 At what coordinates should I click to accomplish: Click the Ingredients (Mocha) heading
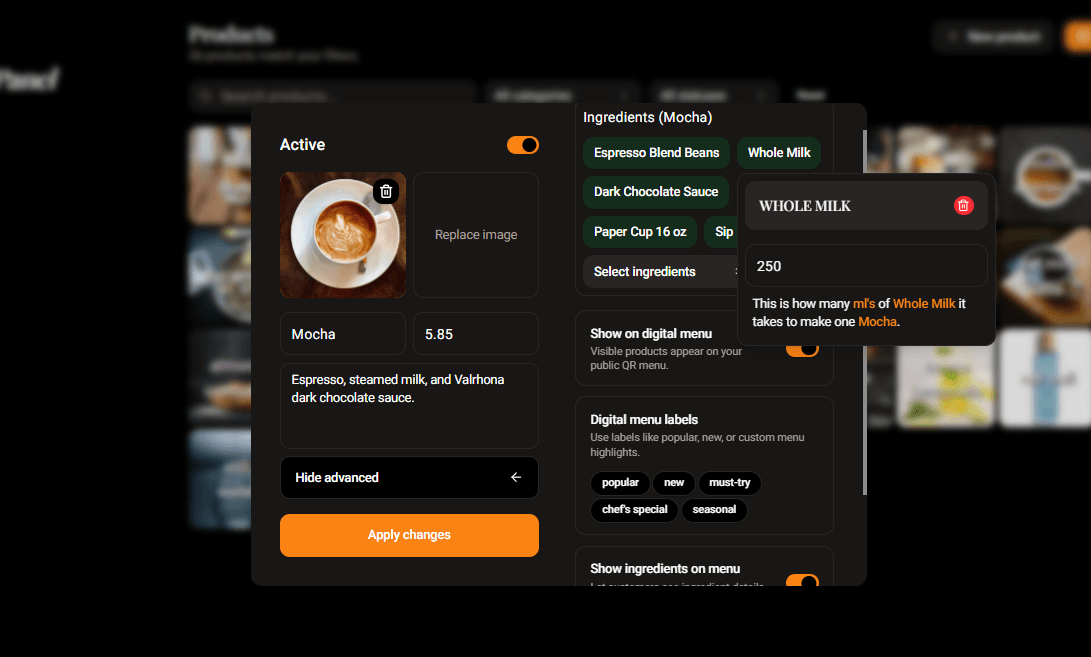[x=647, y=117]
